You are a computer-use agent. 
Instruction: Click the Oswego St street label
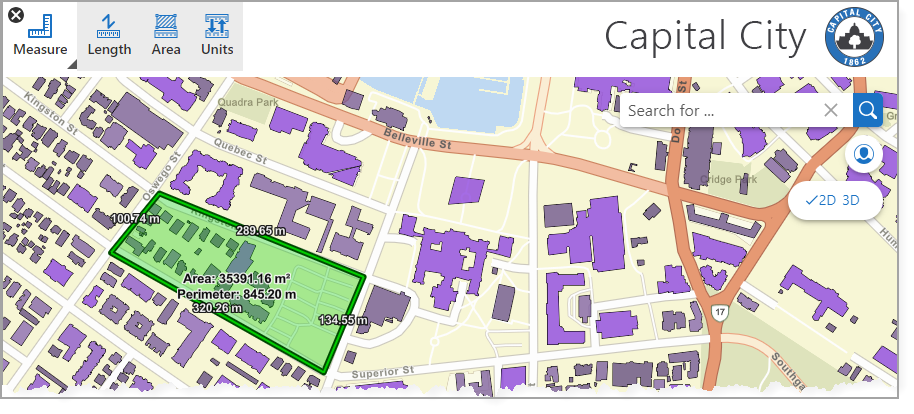point(163,176)
